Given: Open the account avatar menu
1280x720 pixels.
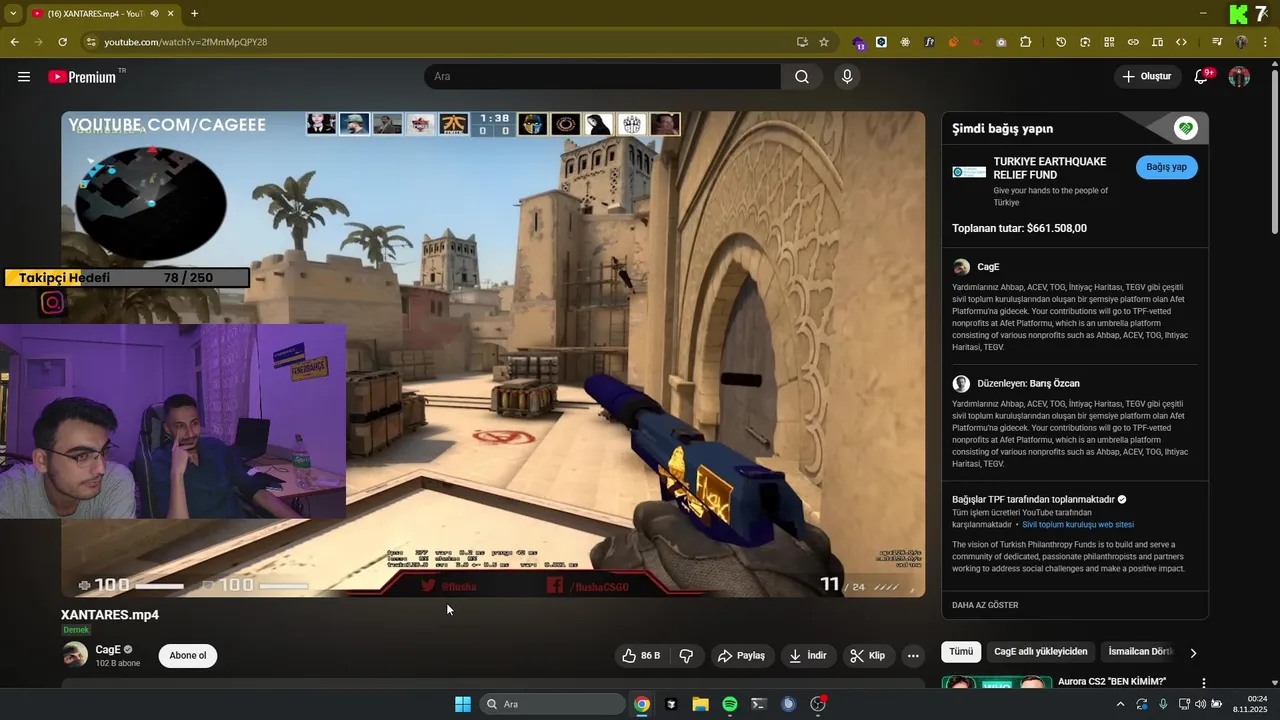Looking at the screenshot, I should 1239,77.
